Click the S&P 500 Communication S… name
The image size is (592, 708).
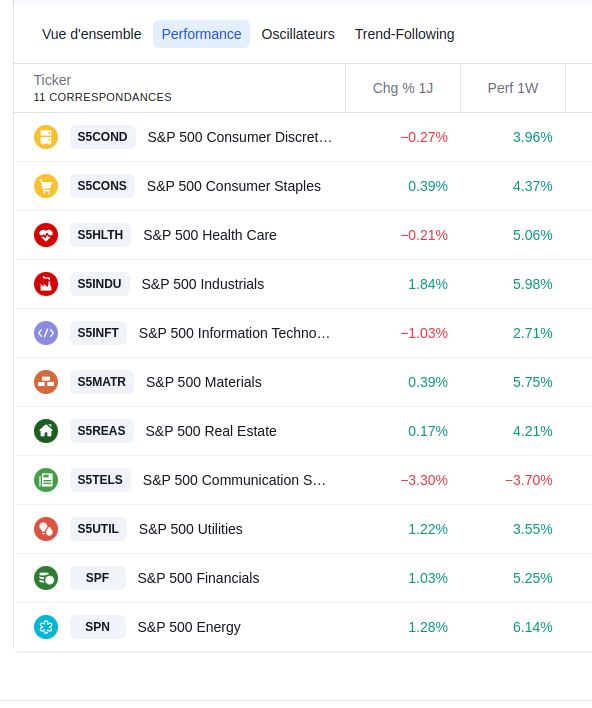tap(234, 480)
